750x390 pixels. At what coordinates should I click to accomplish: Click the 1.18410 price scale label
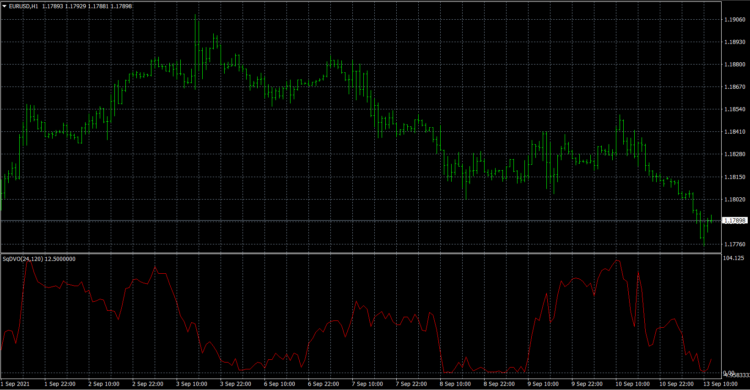click(735, 132)
